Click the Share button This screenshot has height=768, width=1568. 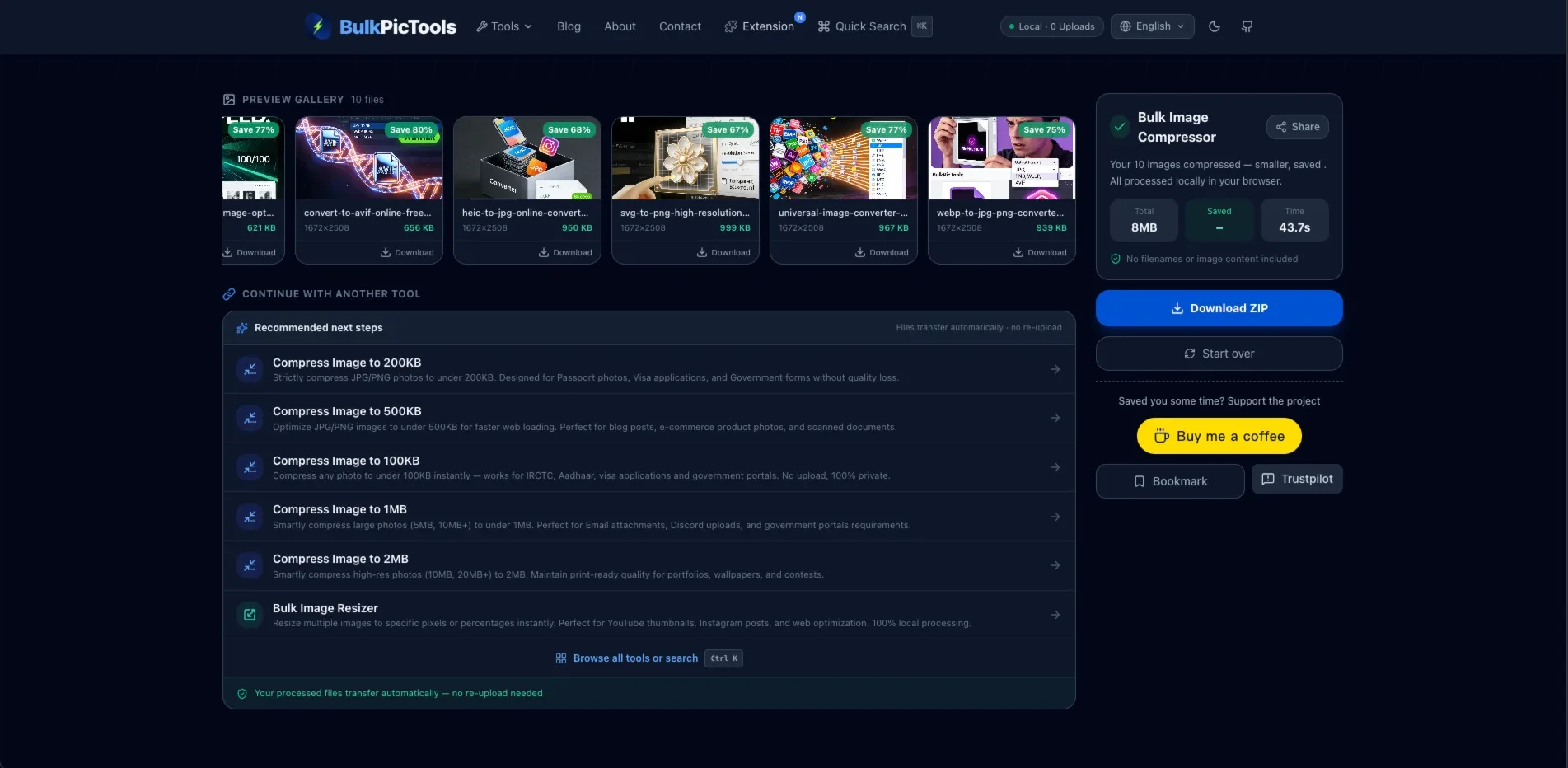[x=1298, y=127]
